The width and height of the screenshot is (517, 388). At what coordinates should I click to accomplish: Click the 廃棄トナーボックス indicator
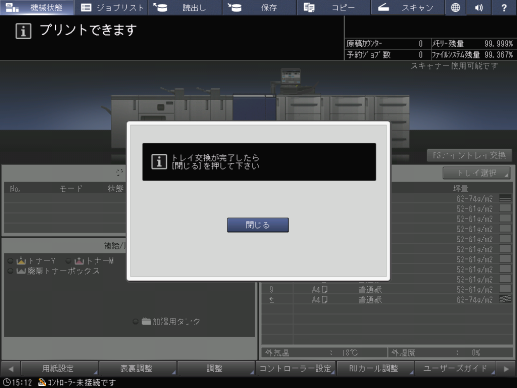click(54, 271)
